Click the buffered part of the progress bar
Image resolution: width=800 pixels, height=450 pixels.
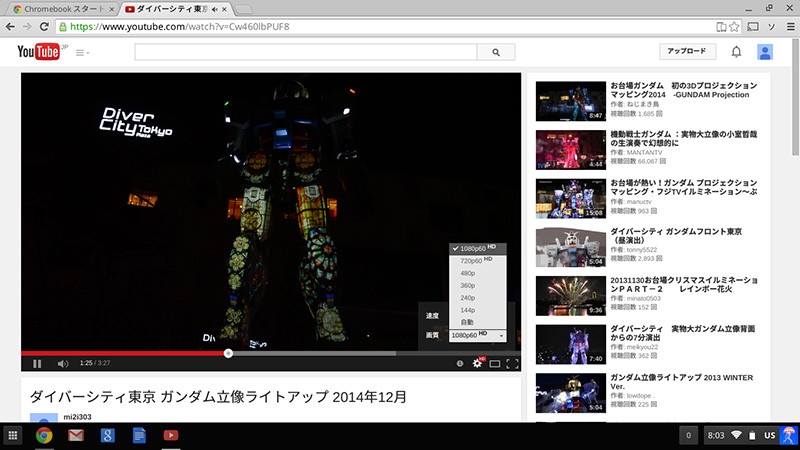tap(312, 353)
